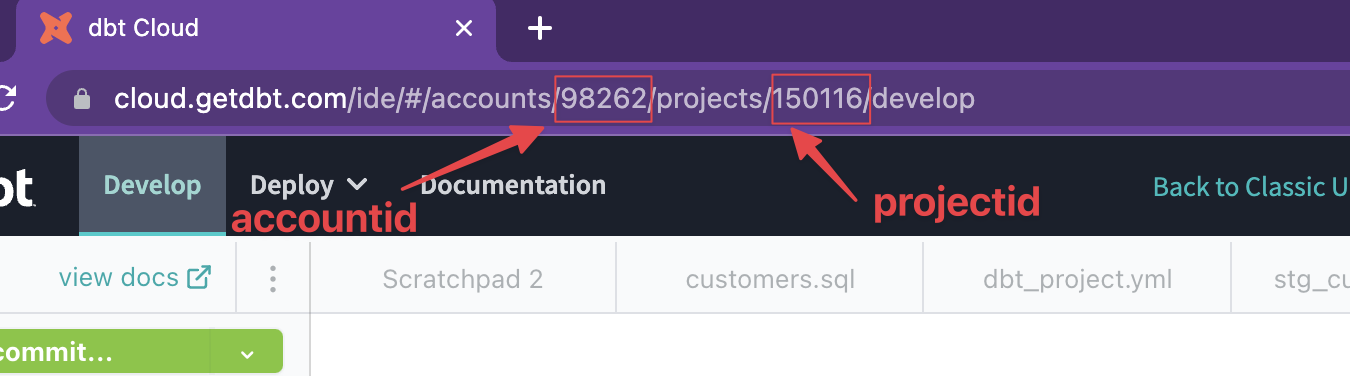The height and width of the screenshot is (376, 1350).
Task: Open the Documentation navigation item
Action: click(513, 185)
